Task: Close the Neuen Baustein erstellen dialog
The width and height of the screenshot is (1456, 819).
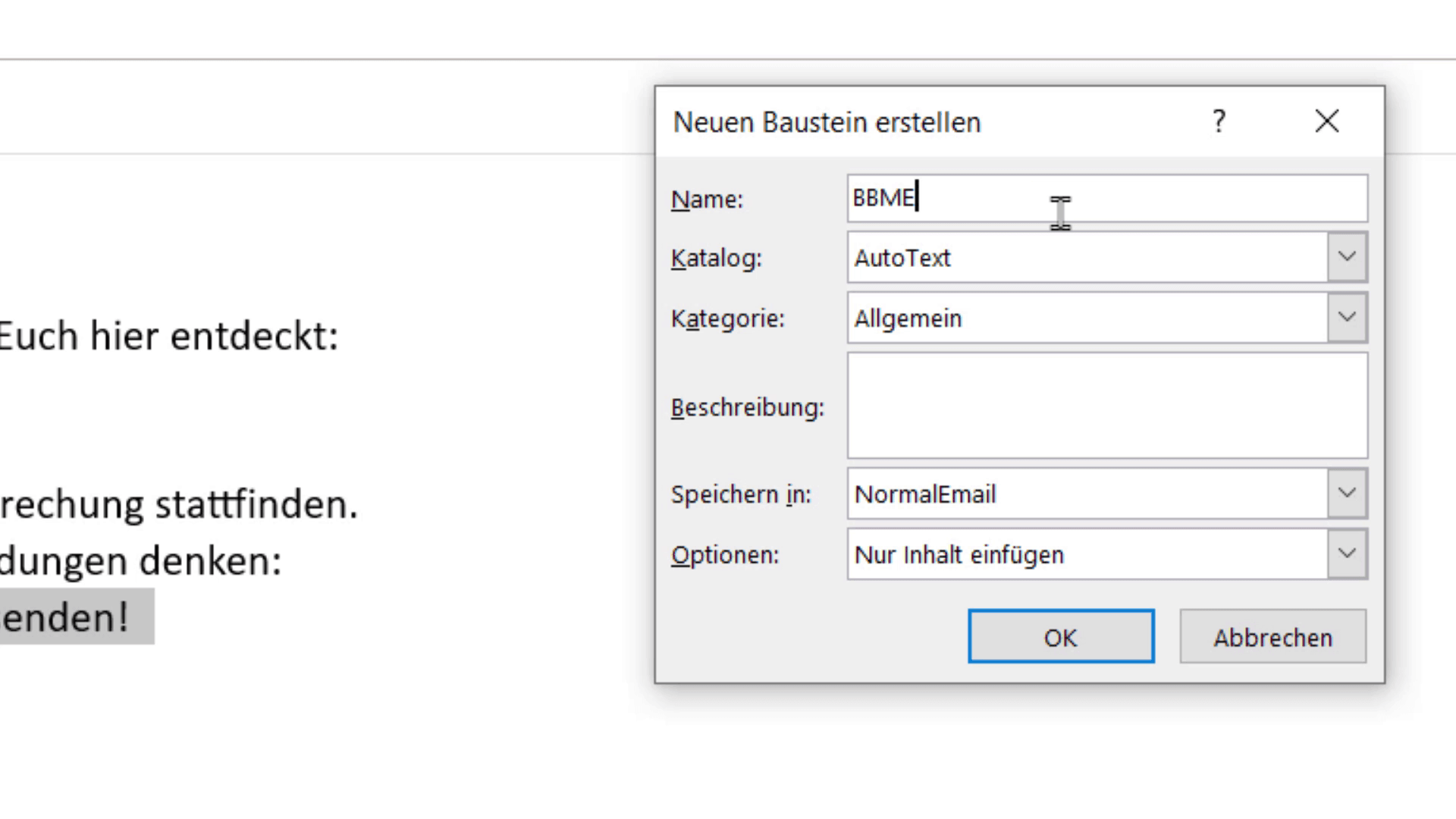Action: click(1327, 121)
